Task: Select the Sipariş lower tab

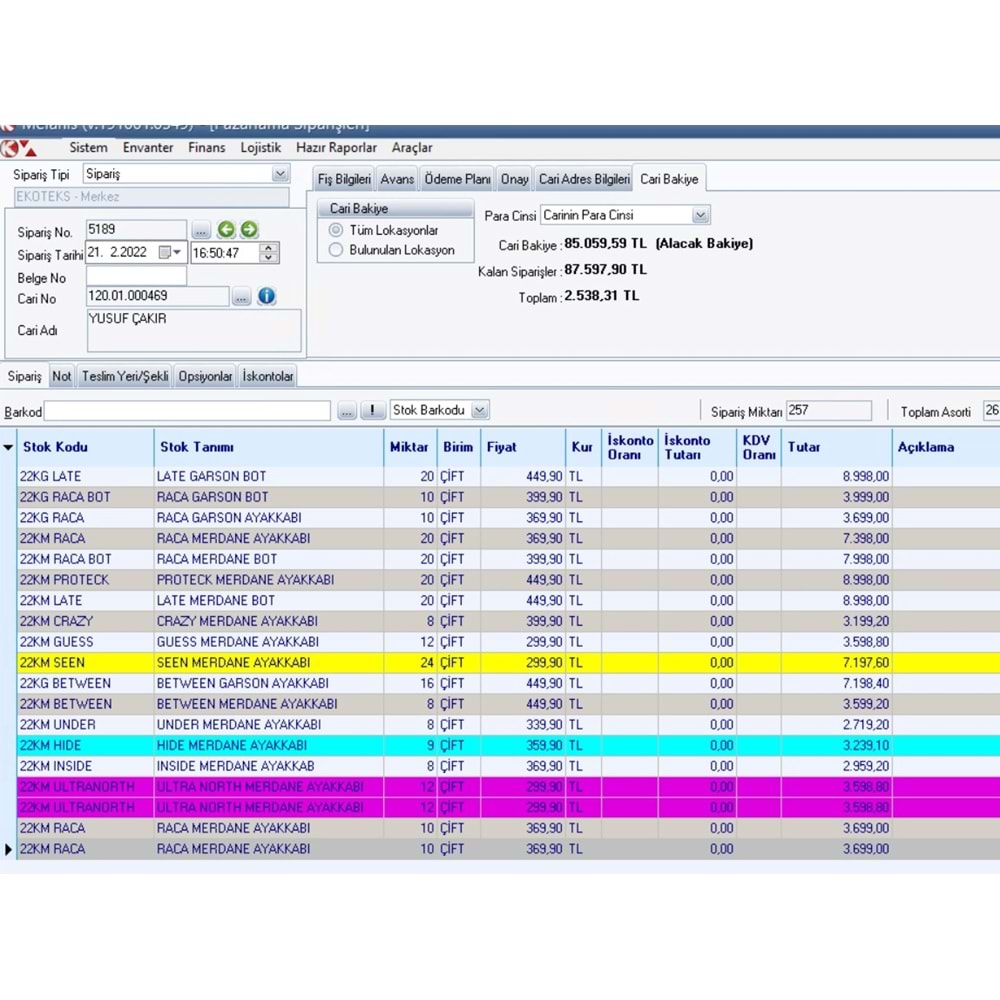Action: [x=25, y=376]
